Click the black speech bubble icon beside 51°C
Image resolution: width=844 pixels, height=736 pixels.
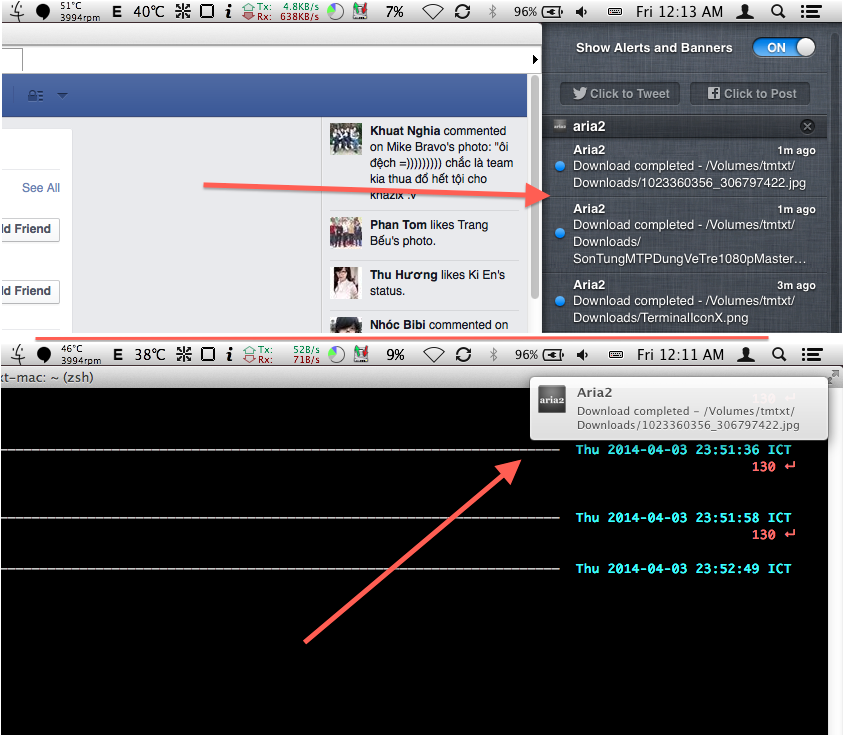click(43, 11)
